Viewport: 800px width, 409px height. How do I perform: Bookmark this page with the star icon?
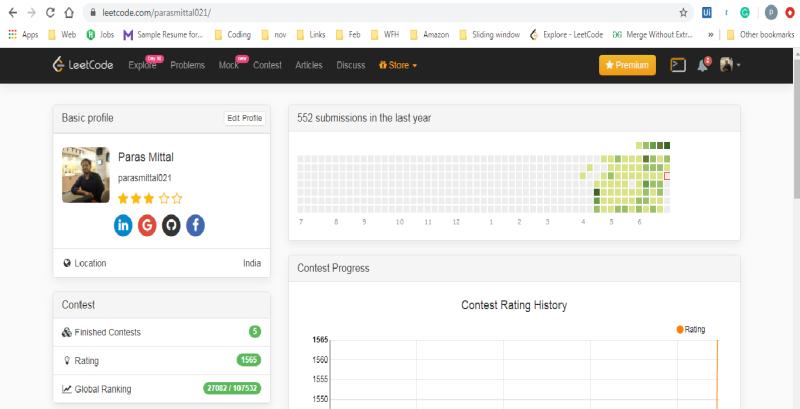(683, 13)
